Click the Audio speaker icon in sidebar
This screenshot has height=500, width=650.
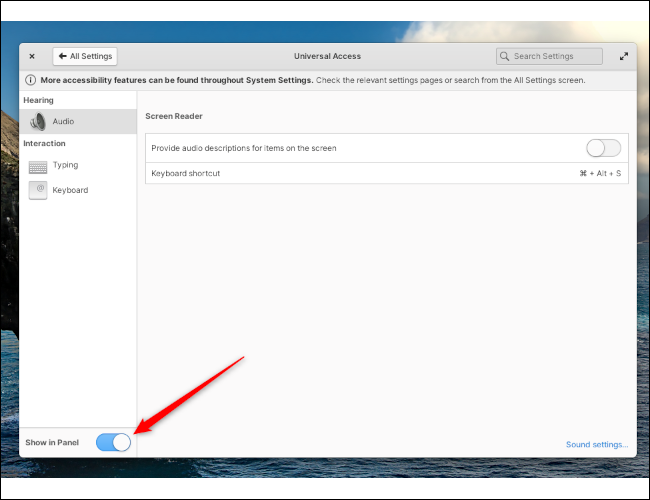[38, 122]
